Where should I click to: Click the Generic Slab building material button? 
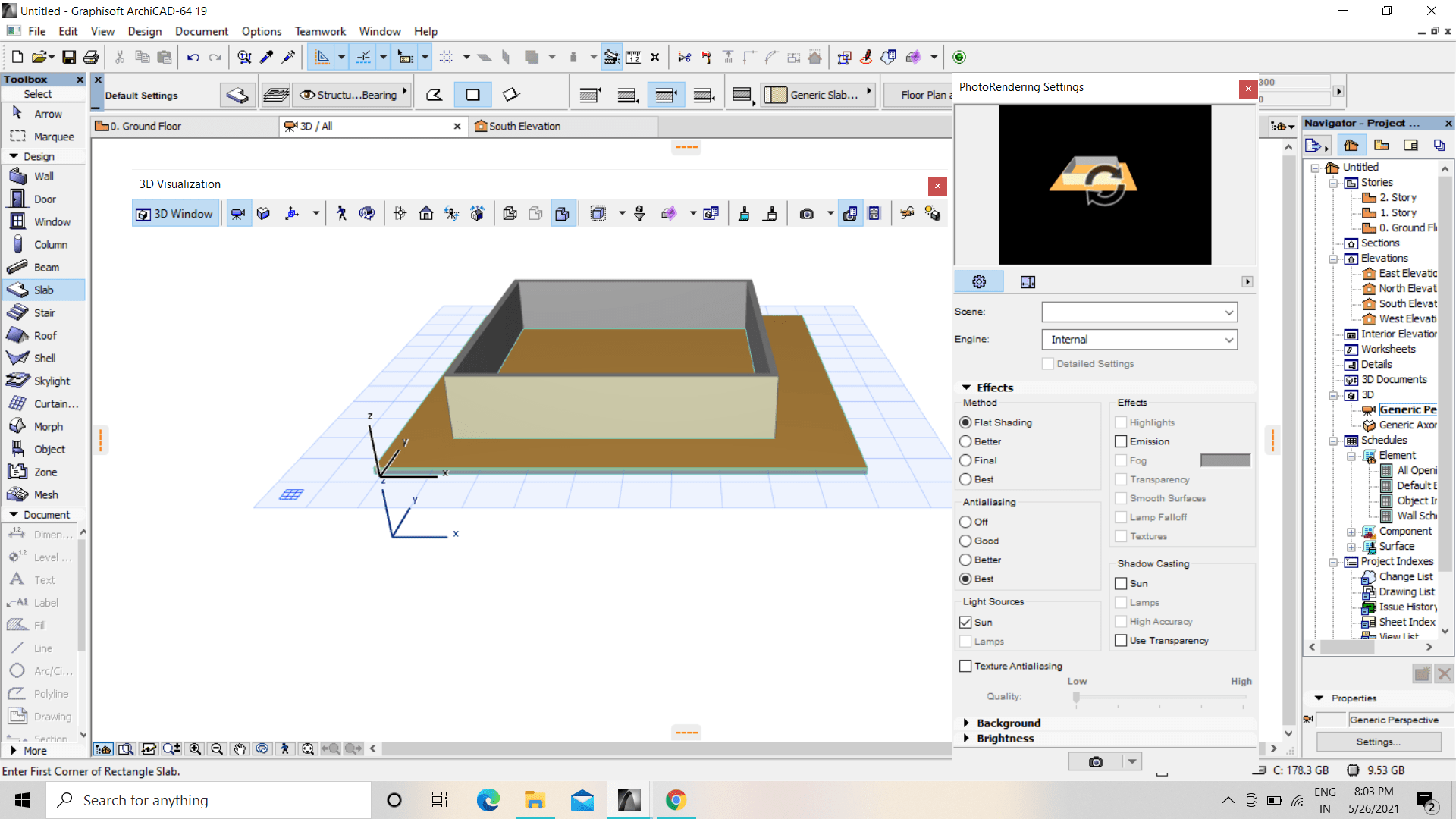click(x=817, y=95)
